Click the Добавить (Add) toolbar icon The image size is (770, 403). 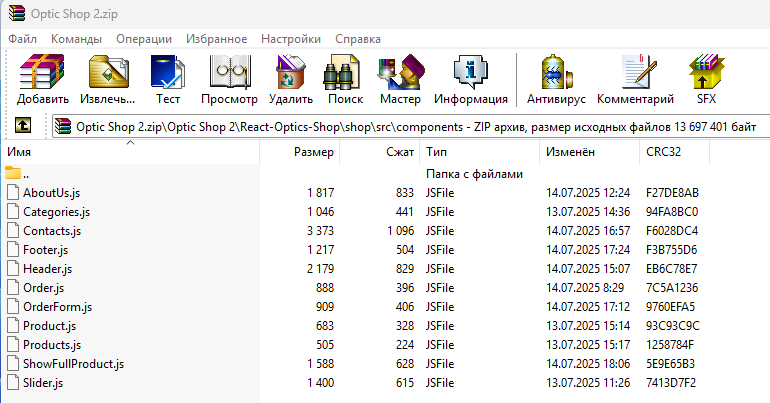click(x=42, y=79)
